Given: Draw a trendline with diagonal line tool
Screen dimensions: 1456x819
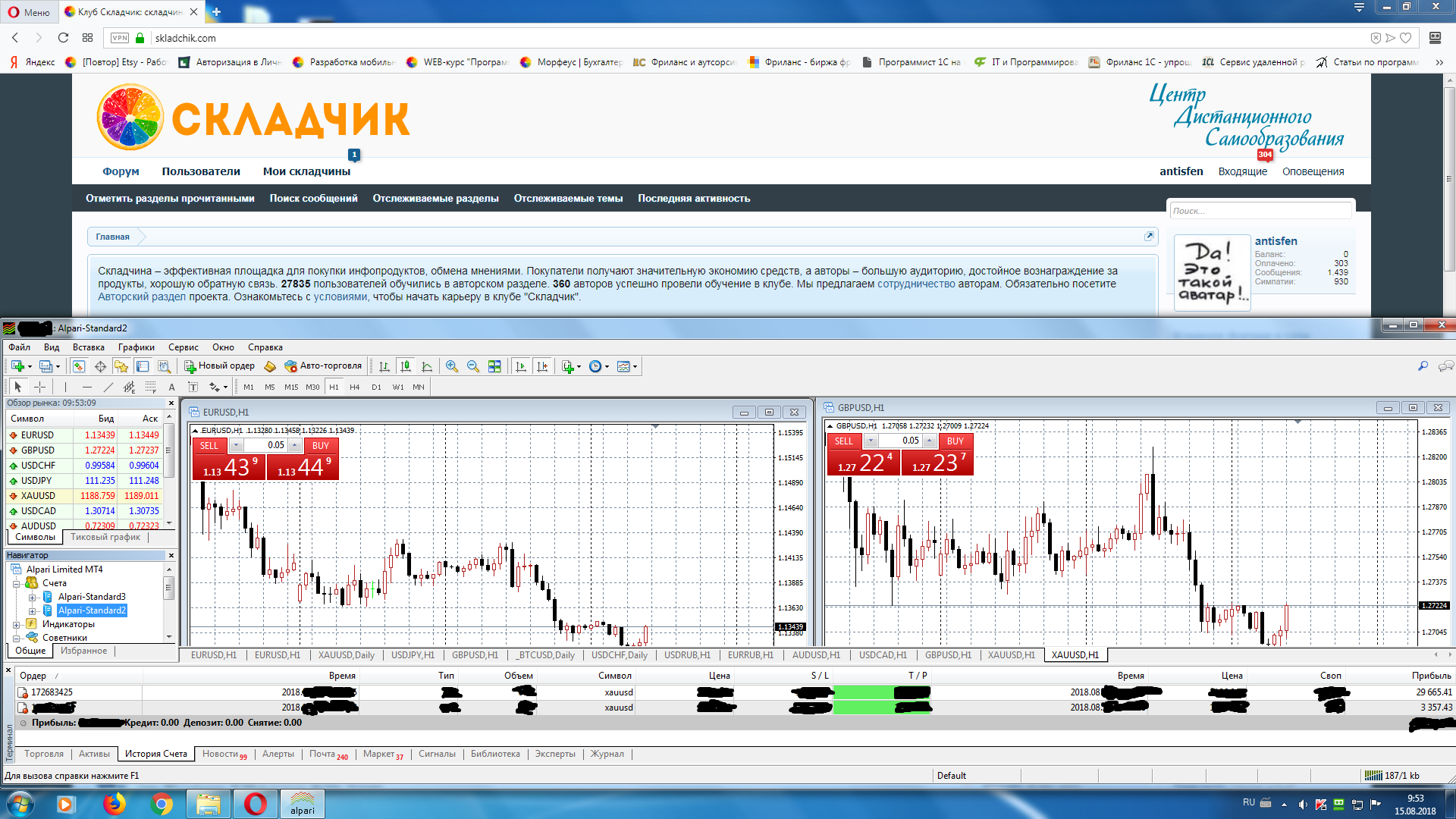Looking at the screenshot, I should (108, 387).
